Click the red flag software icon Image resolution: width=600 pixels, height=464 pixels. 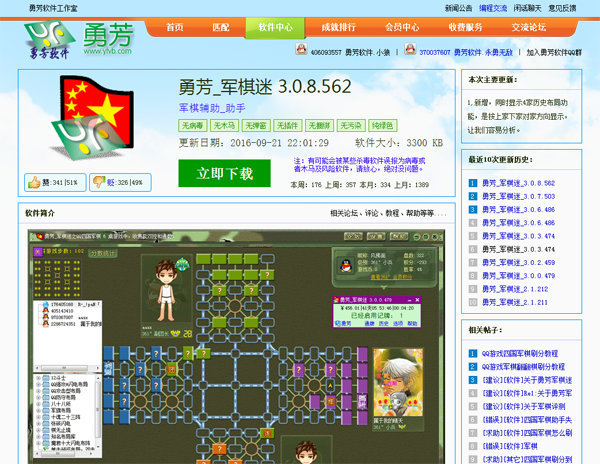coord(93,117)
